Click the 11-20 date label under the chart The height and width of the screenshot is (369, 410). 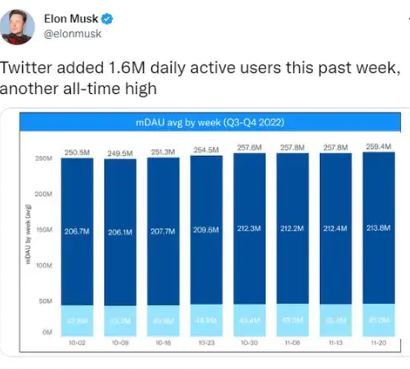pos(379,342)
